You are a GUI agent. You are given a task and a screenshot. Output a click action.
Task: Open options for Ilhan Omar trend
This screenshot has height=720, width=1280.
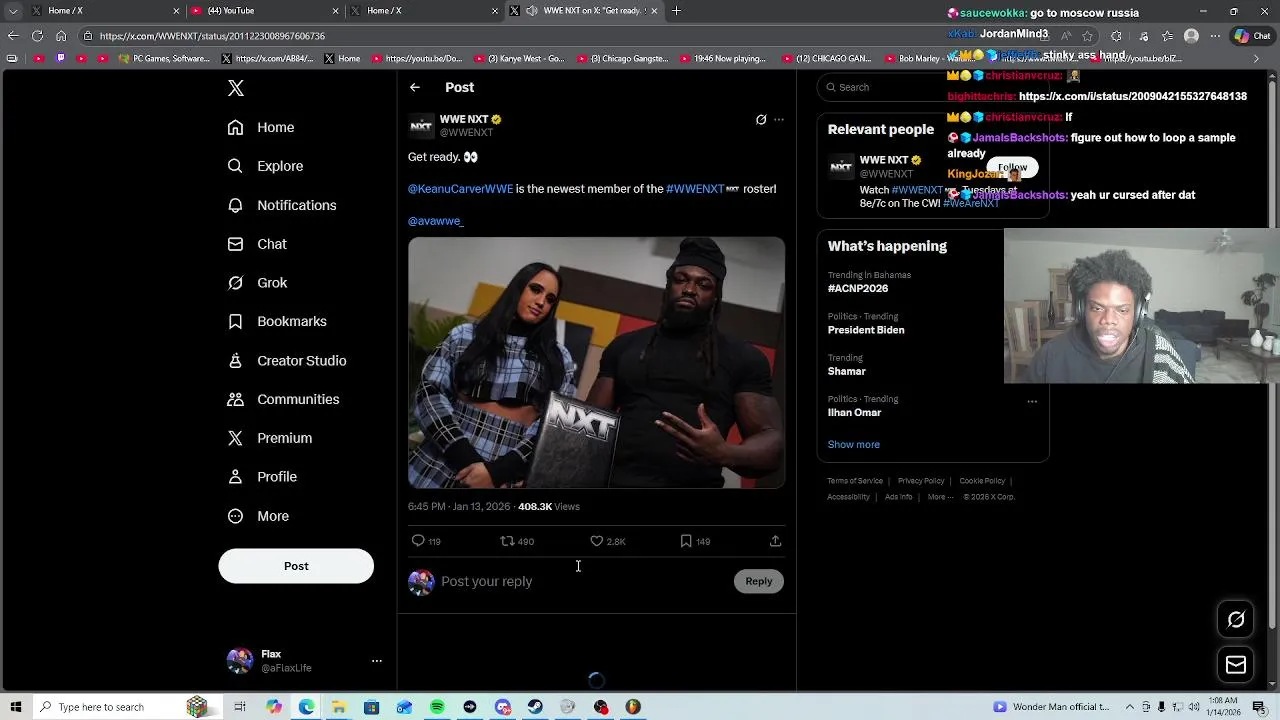pyautogui.click(x=1032, y=402)
